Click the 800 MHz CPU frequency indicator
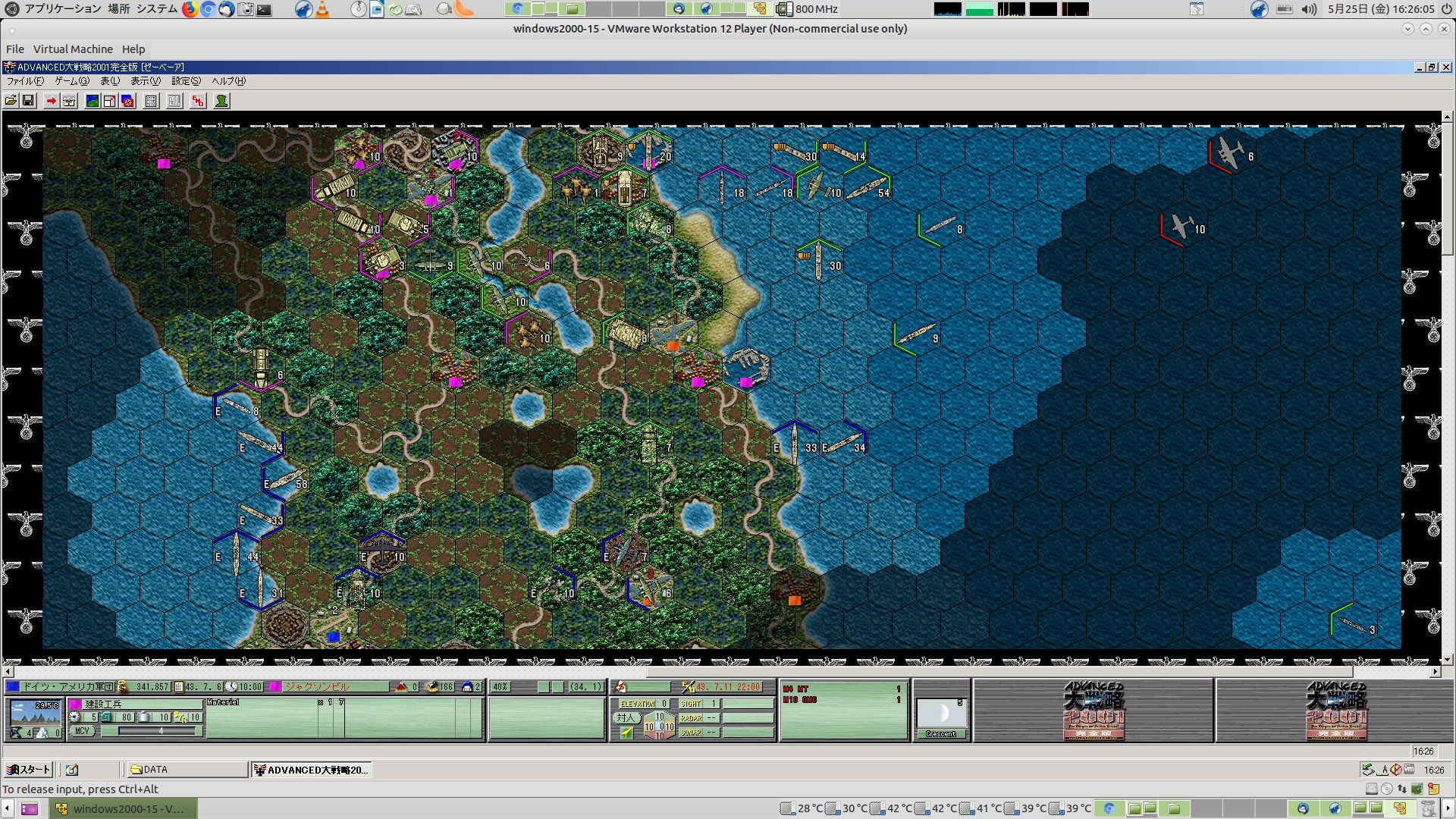This screenshot has width=1456, height=819. (808, 9)
